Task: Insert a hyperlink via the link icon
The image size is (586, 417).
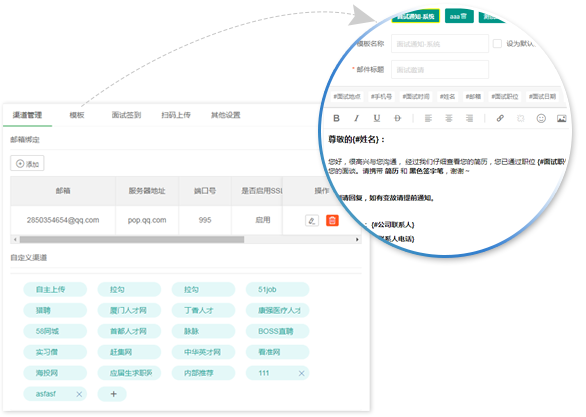Action: [x=500, y=118]
